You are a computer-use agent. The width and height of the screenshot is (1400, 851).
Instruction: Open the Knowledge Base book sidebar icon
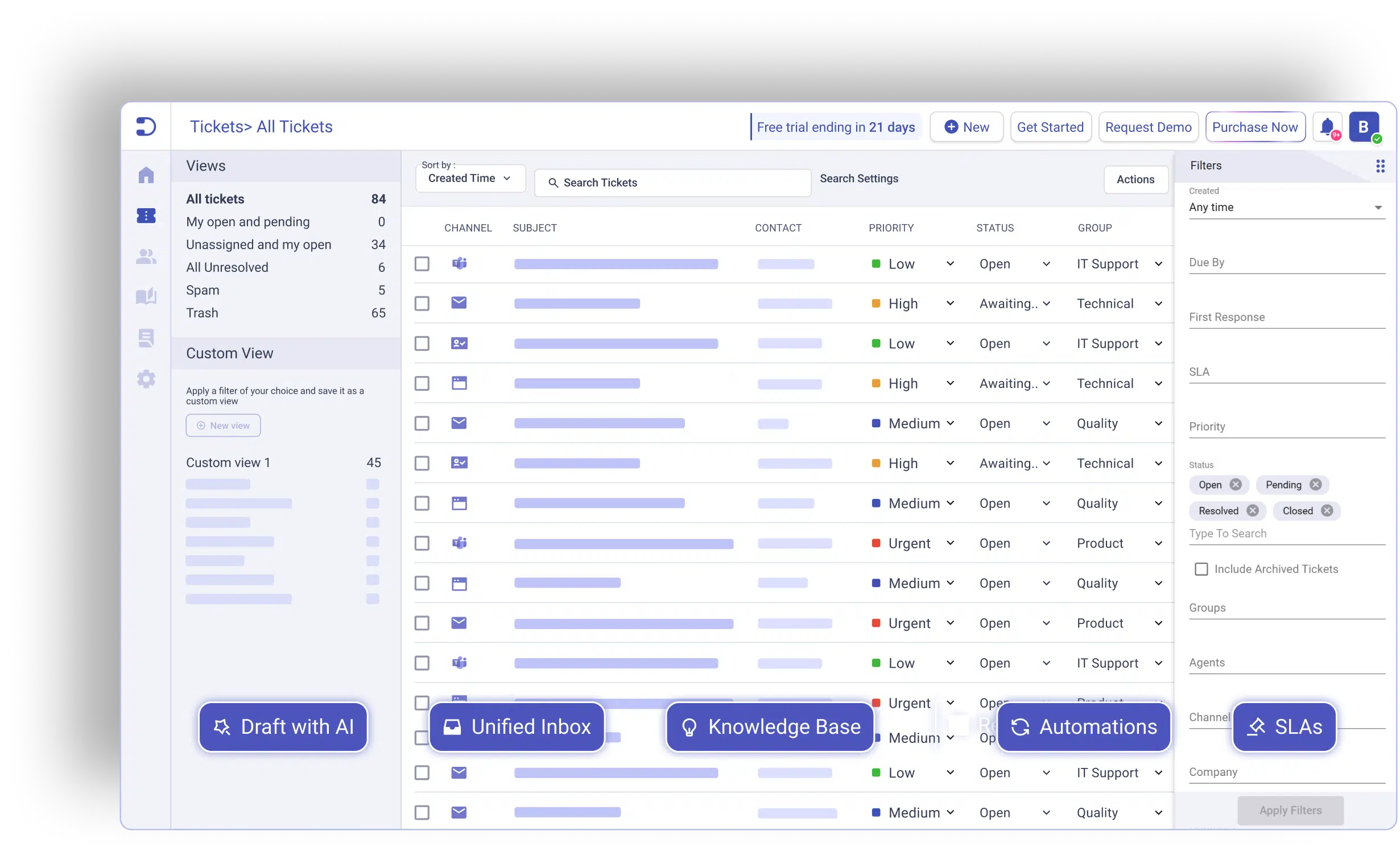coord(146,296)
